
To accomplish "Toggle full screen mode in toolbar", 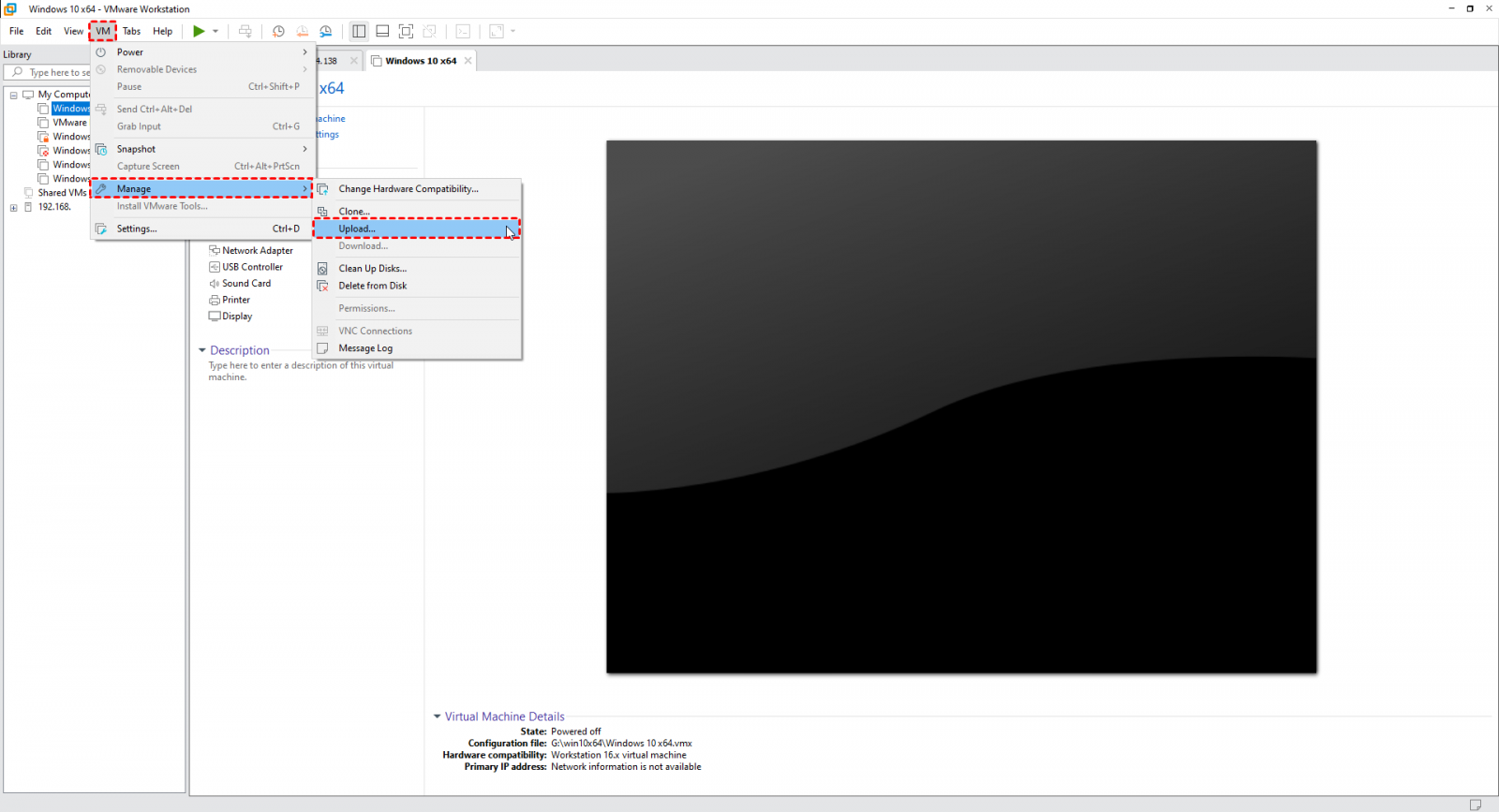I will pos(406,31).
